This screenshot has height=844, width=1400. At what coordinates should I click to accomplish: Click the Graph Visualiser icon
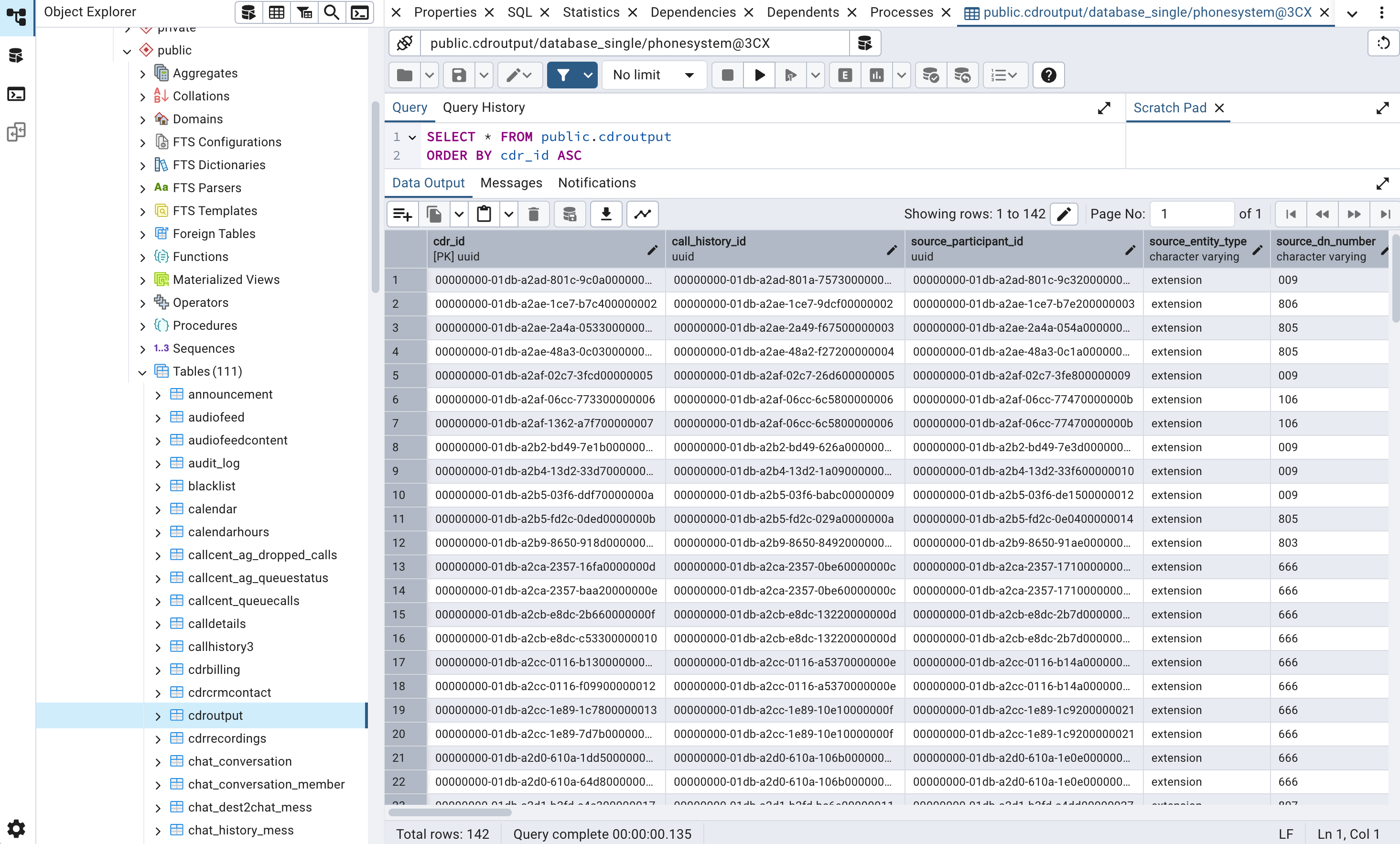click(x=643, y=214)
